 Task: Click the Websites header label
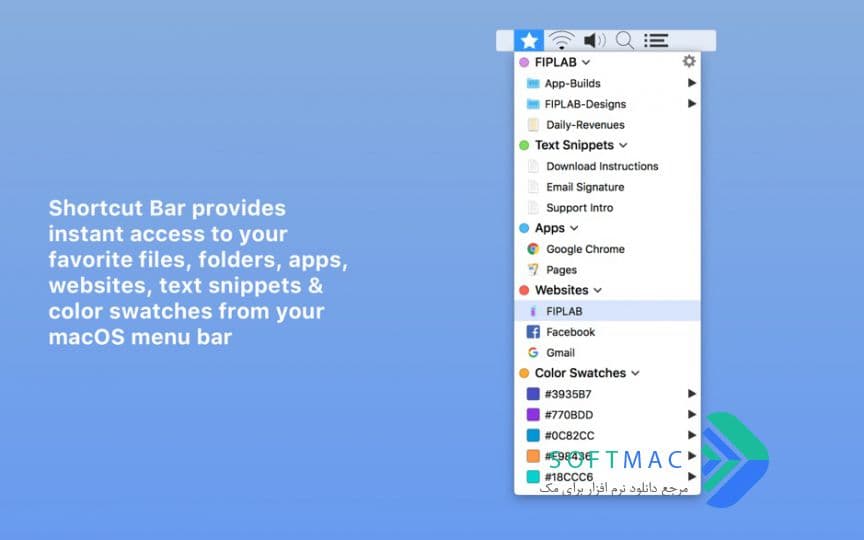pyautogui.click(x=561, y=290)
